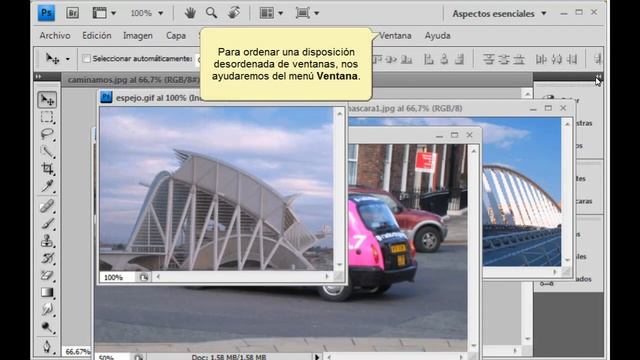Viewport: 640px width, 360px height.
Task: Click mascara1.jpg vertical scrollbar up arrow
Action: click(x=567, y=124)
